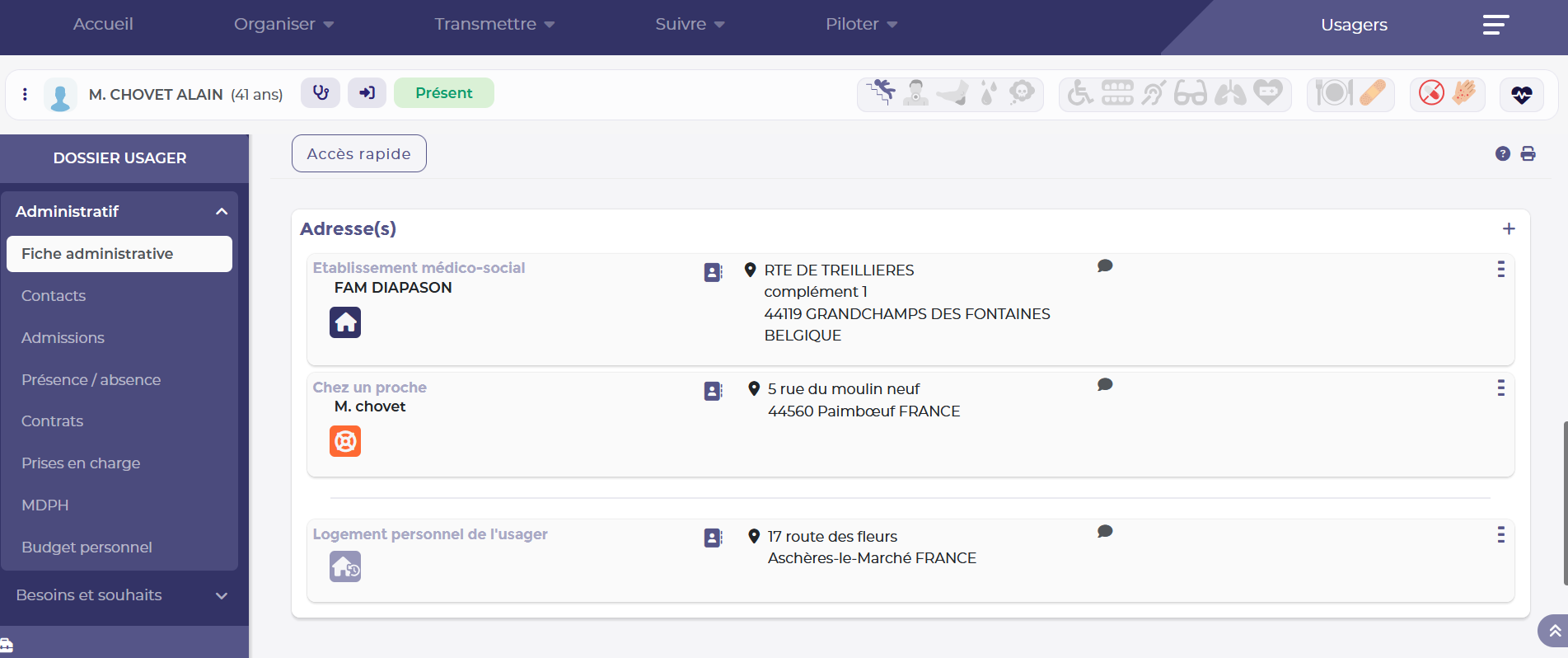The height and width of the screenshot is (658, 1568).
Task: Open the heartbeat vitals icon
Action: coord(1521,94)
